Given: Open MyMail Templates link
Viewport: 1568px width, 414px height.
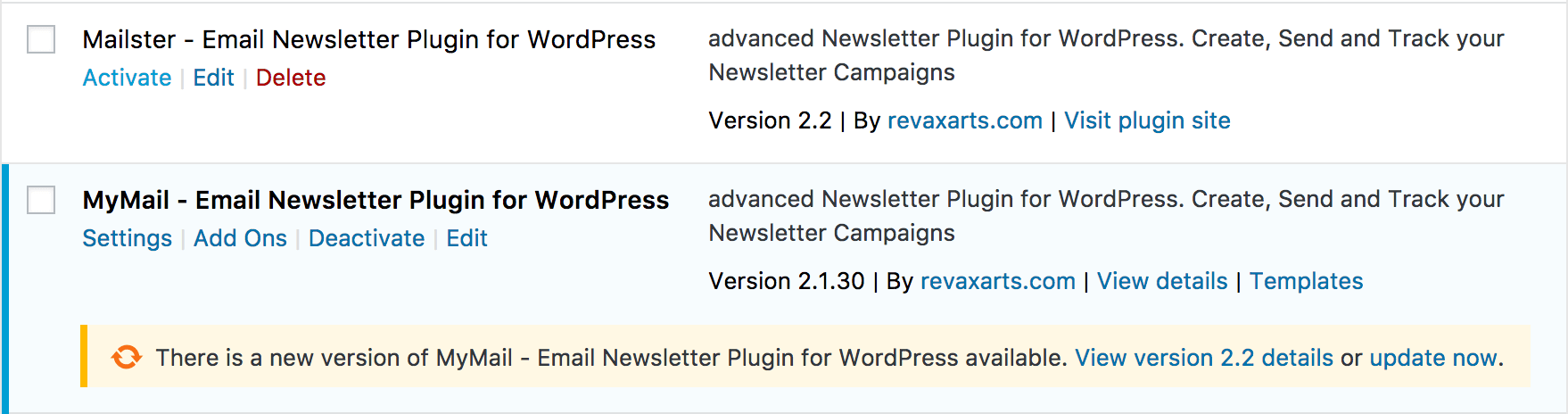Looking at the screenshot, I should pos(1306,281).
